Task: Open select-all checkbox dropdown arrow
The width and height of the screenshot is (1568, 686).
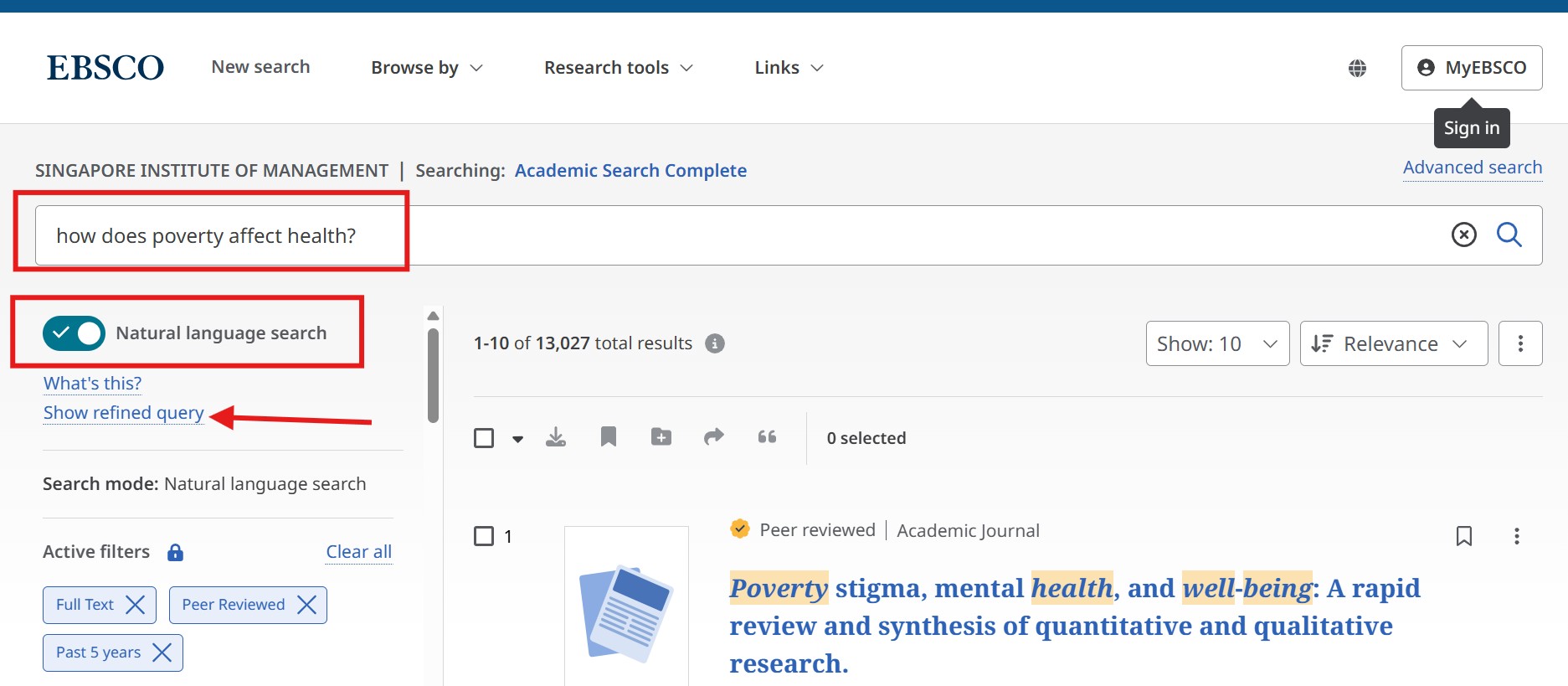Action: click(x=517, y=439)
